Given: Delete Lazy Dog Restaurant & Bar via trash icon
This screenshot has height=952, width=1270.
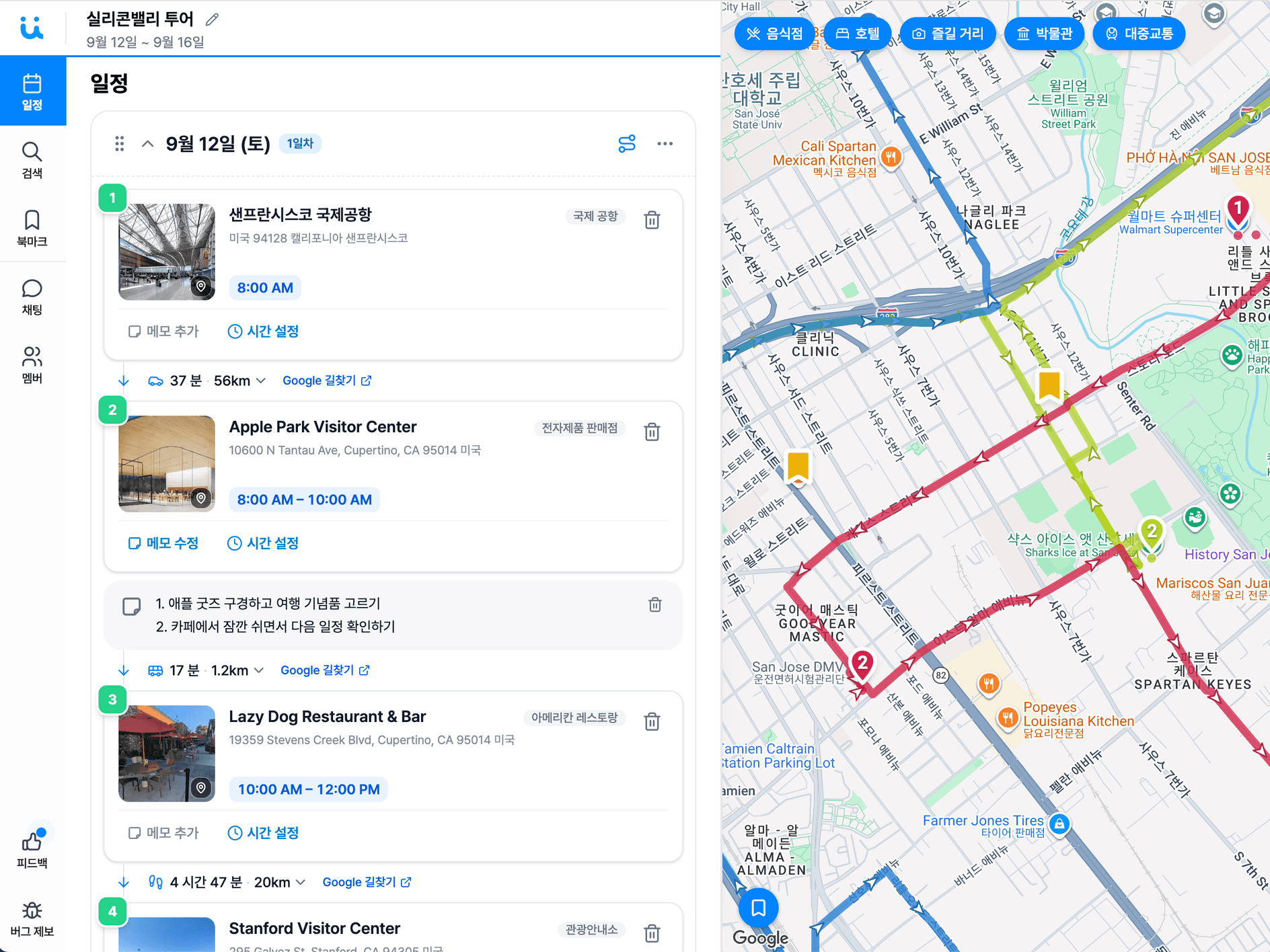Looking at the screenshot, I should (x=652, y=721).
